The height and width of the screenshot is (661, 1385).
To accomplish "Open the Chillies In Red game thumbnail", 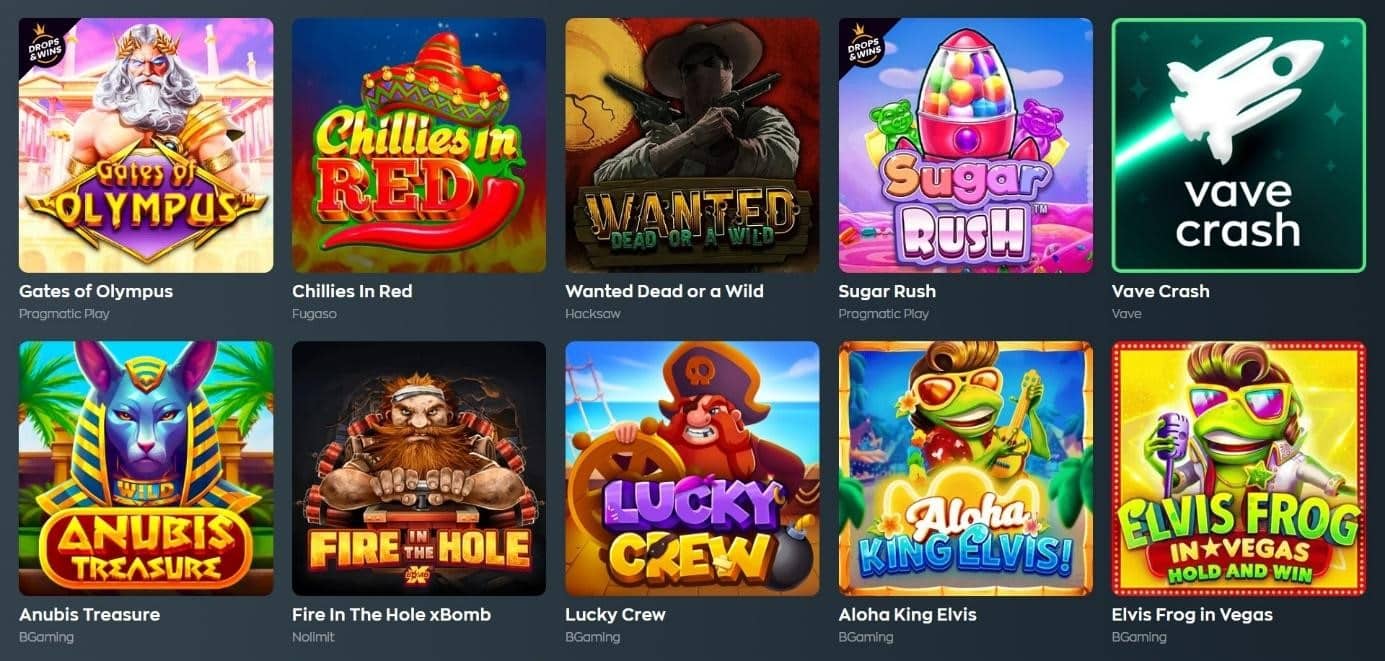I will 419,145.
